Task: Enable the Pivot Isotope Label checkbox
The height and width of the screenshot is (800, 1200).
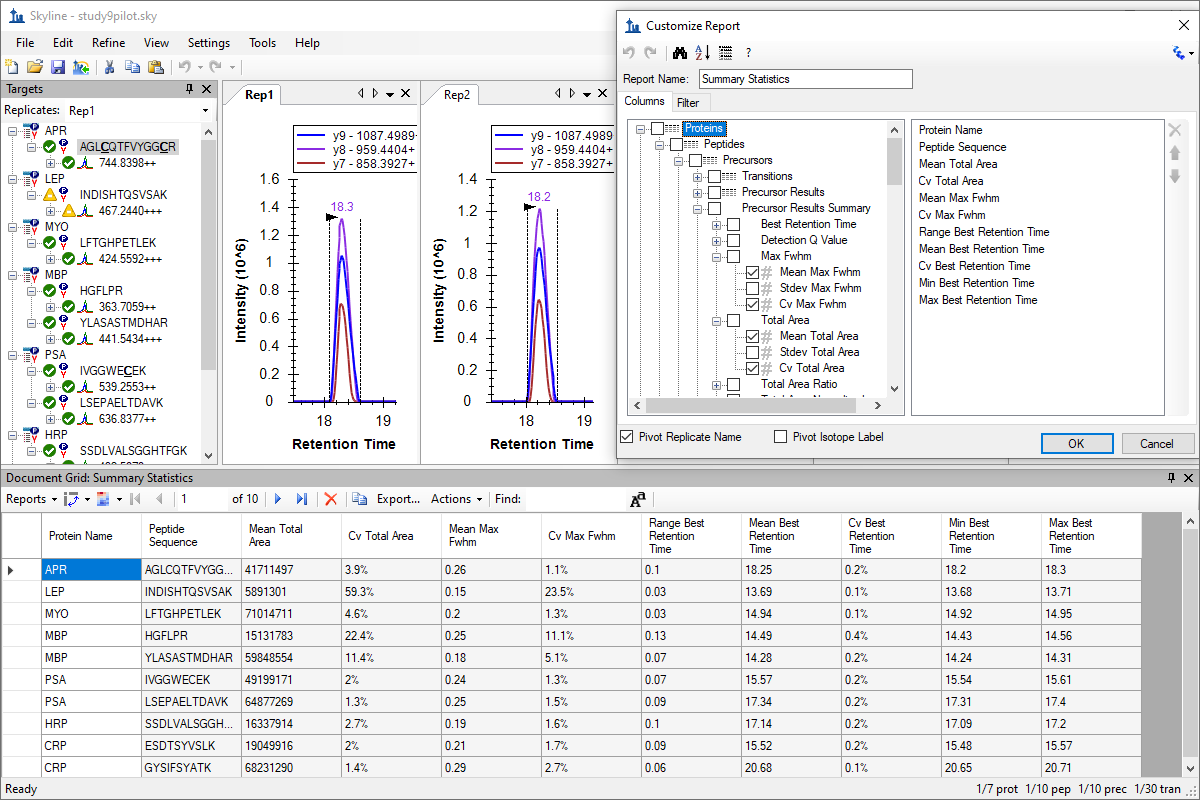Action: coord(781,437)
